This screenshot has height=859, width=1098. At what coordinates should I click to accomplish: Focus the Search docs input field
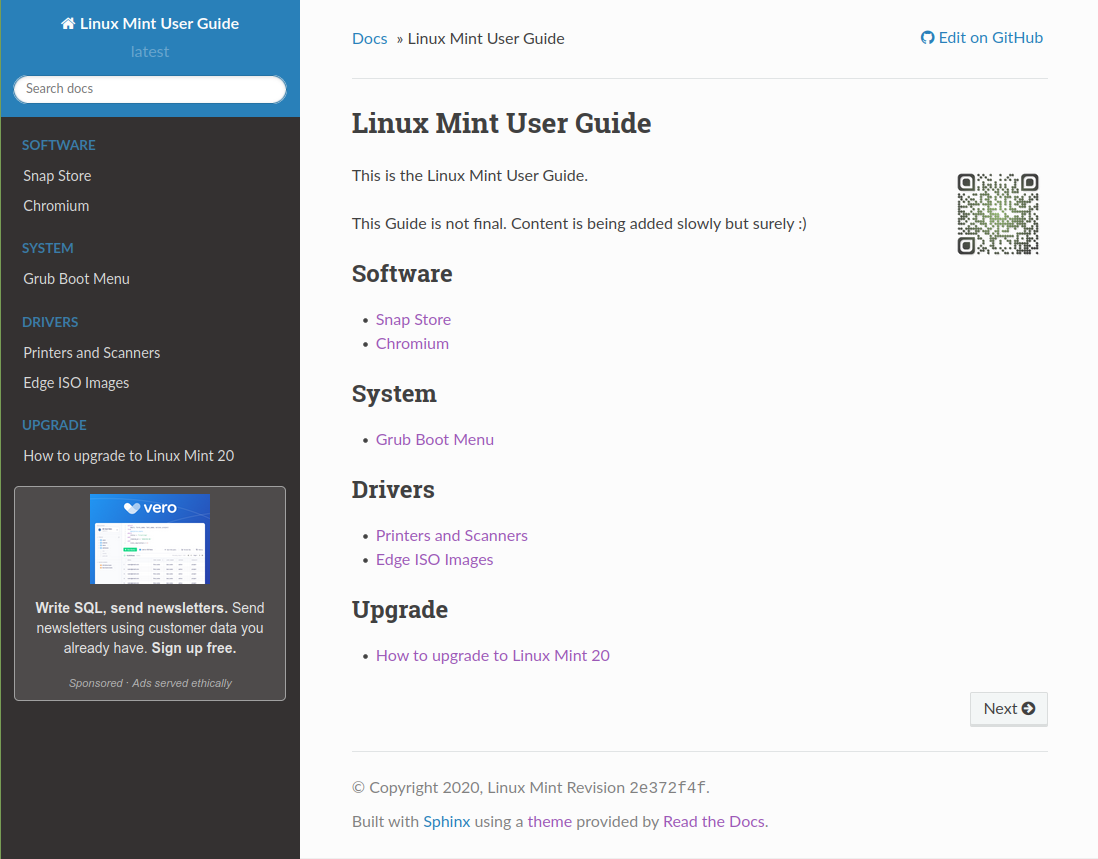click(x=150, y=89)
